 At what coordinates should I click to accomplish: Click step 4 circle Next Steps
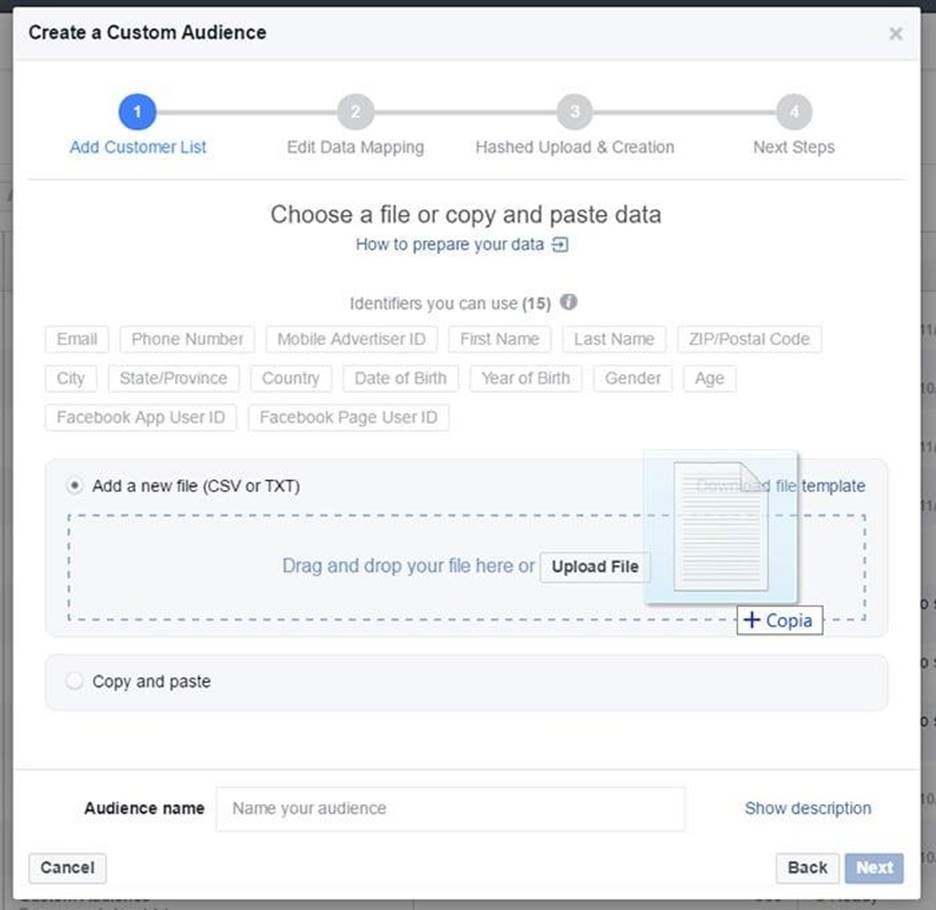[x=794, y=112]
